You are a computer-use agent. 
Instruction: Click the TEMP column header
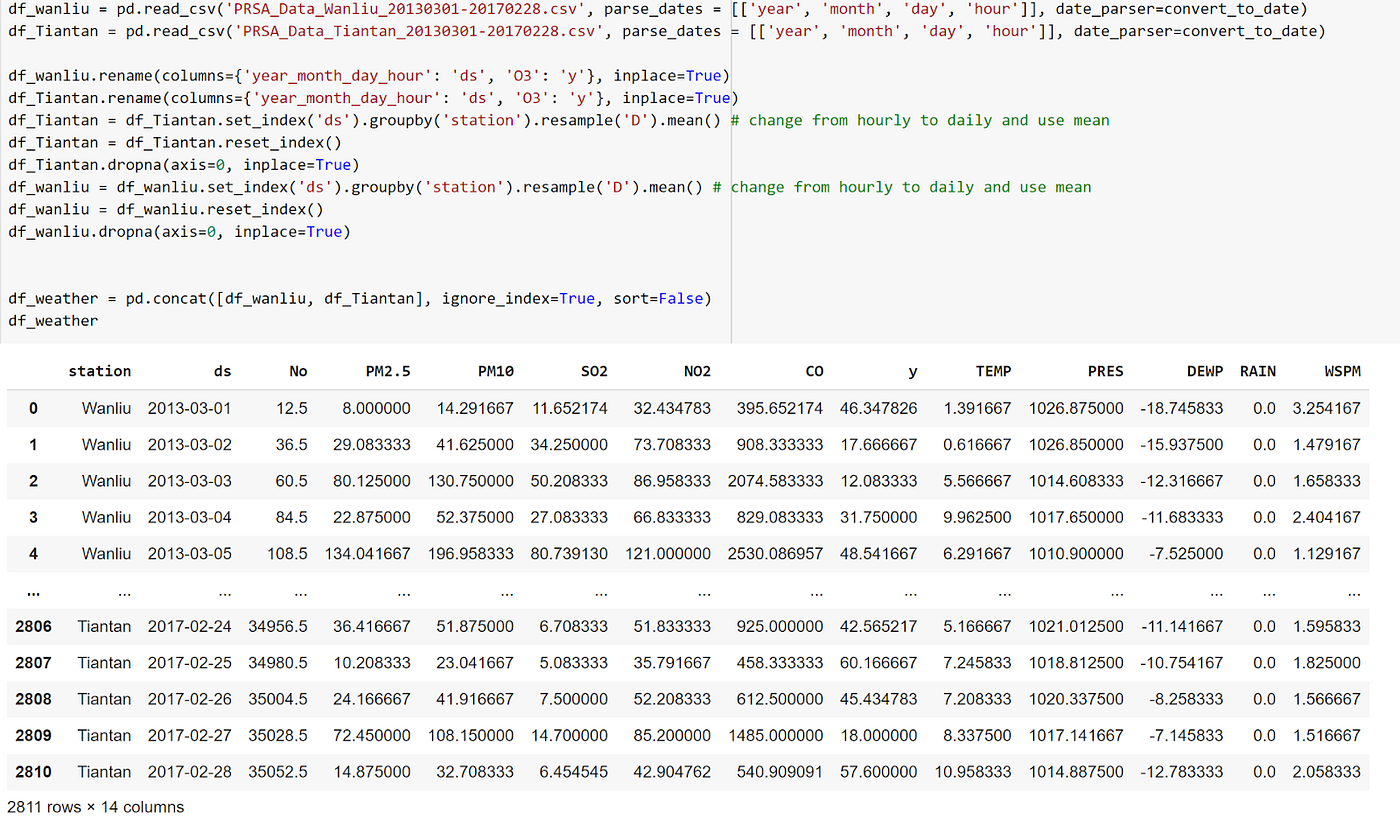pos(993,371)
